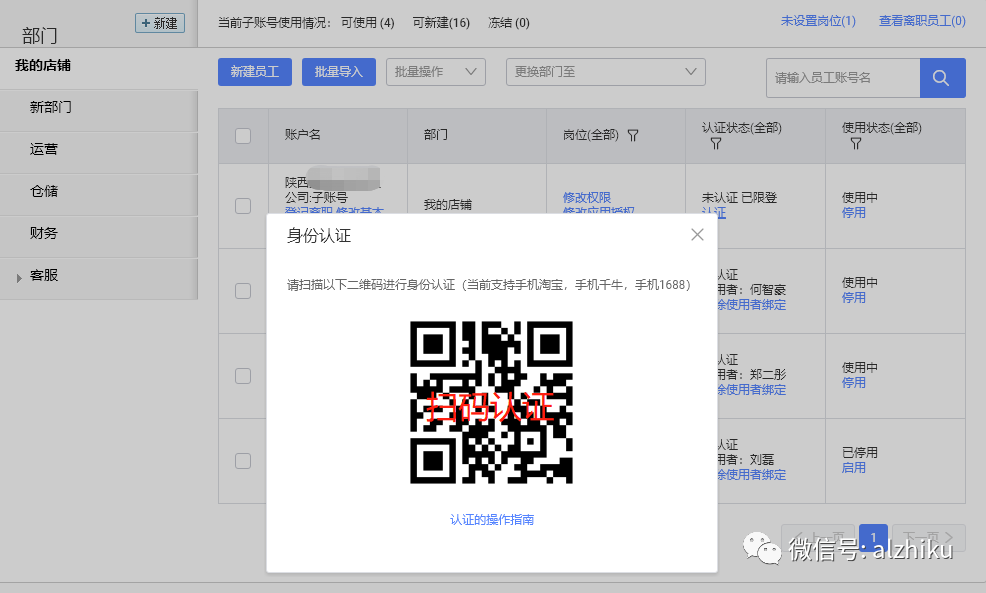Expand the 客服 department tree arrow
986x593 pixels.
pyautogui.click(x=19, y=277)
